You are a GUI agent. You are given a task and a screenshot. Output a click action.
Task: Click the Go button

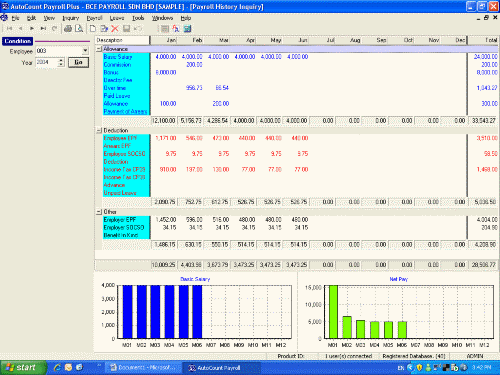[x=78, y=62]
